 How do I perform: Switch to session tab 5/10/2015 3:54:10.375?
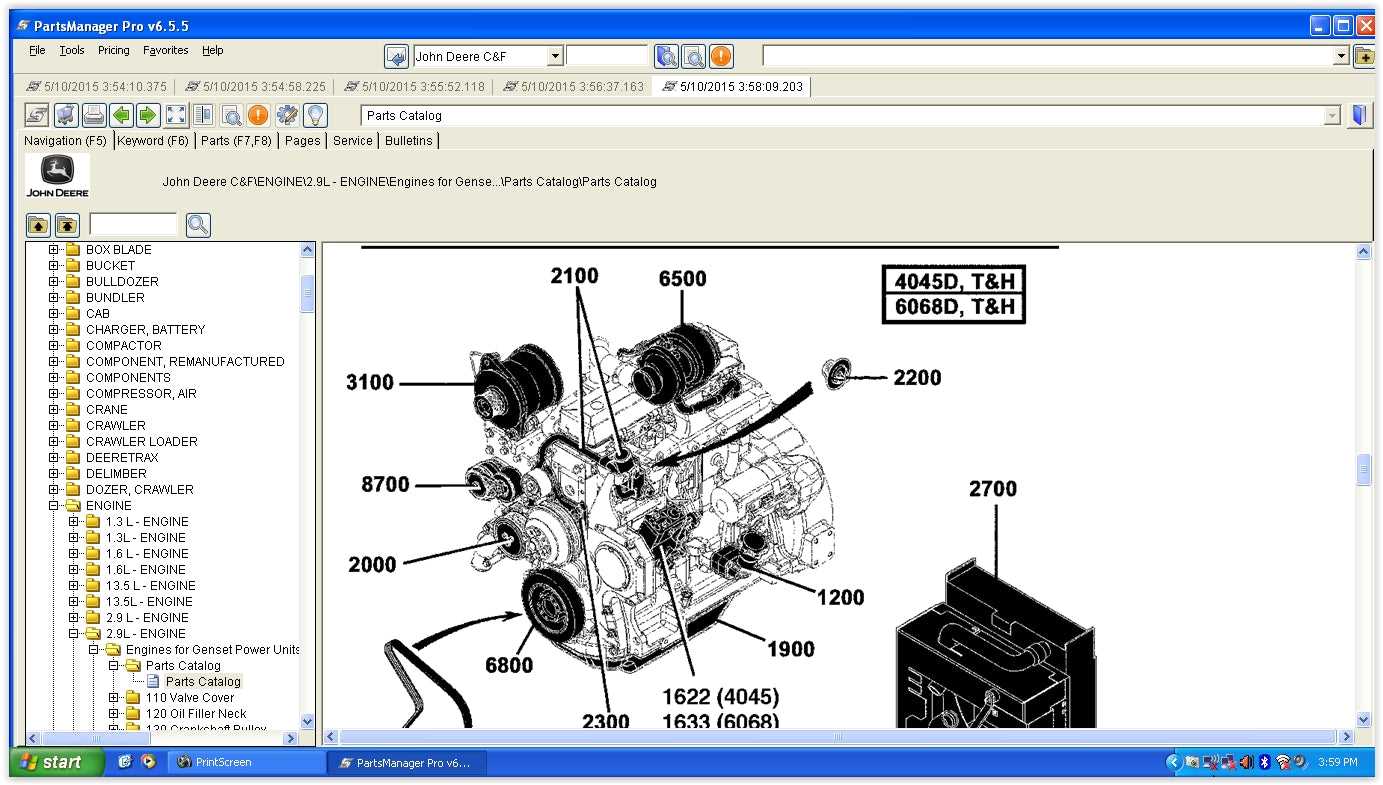97,87
